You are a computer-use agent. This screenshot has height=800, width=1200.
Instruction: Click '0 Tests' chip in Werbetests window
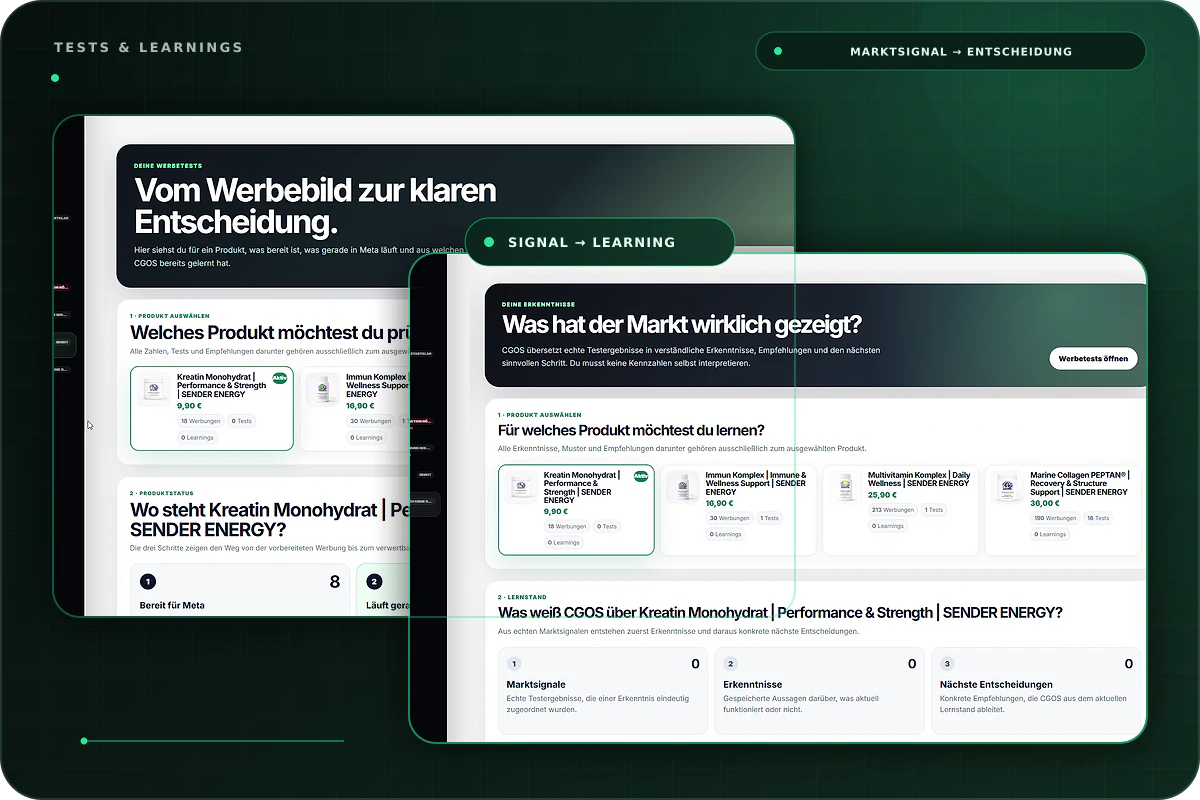pyautogui.click(x=242, y=421)
